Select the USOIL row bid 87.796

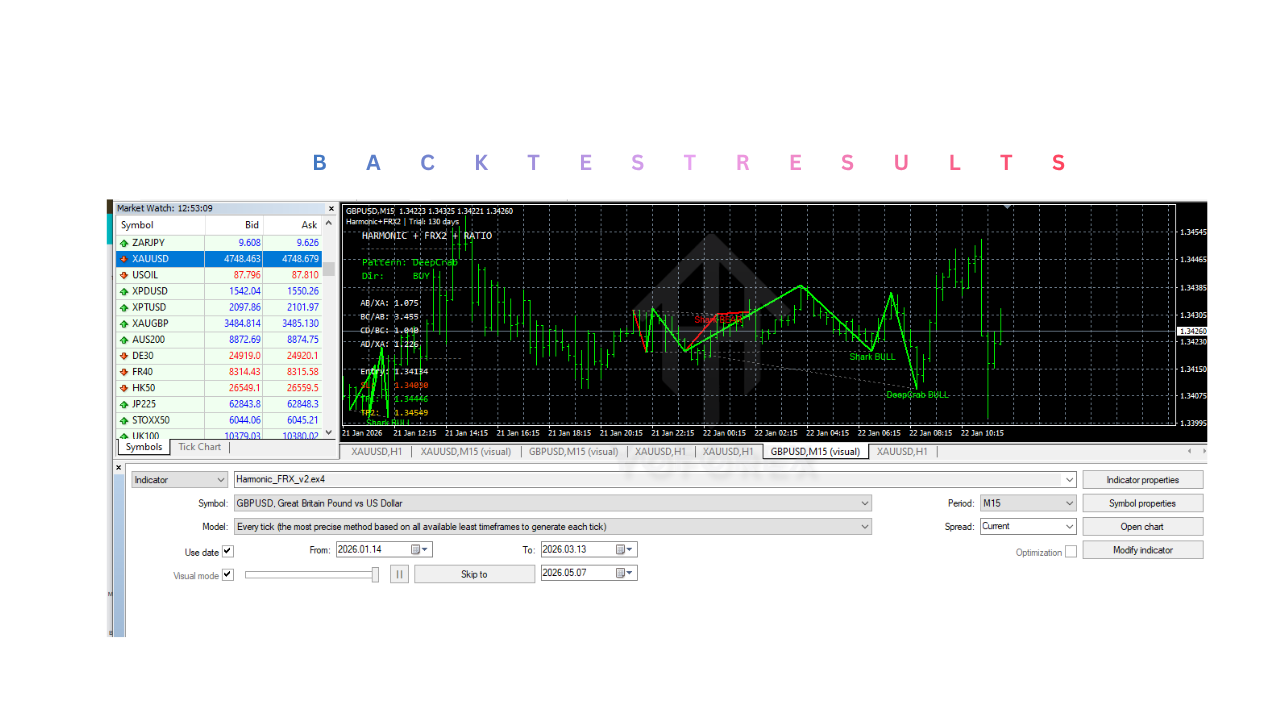click(x=246, y=275)
